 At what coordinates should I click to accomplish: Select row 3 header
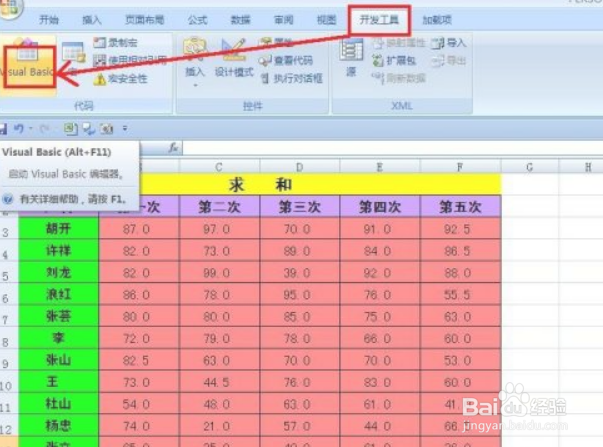point(8,230)
